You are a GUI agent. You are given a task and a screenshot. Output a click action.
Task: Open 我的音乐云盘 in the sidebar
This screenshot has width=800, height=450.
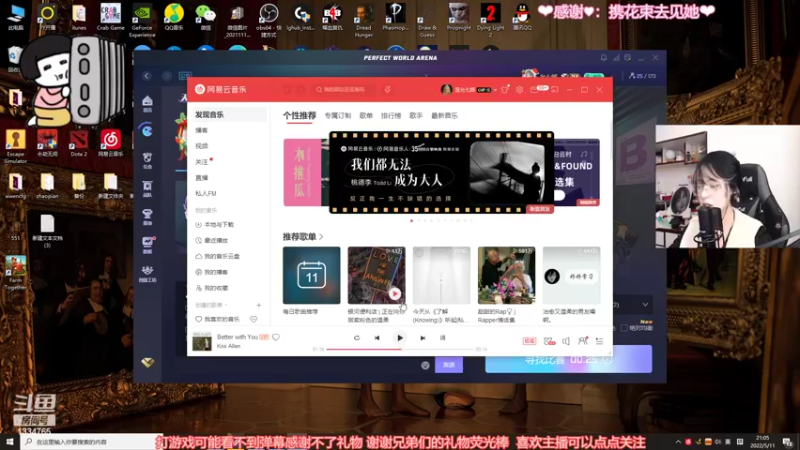click(x=217, y=256)
